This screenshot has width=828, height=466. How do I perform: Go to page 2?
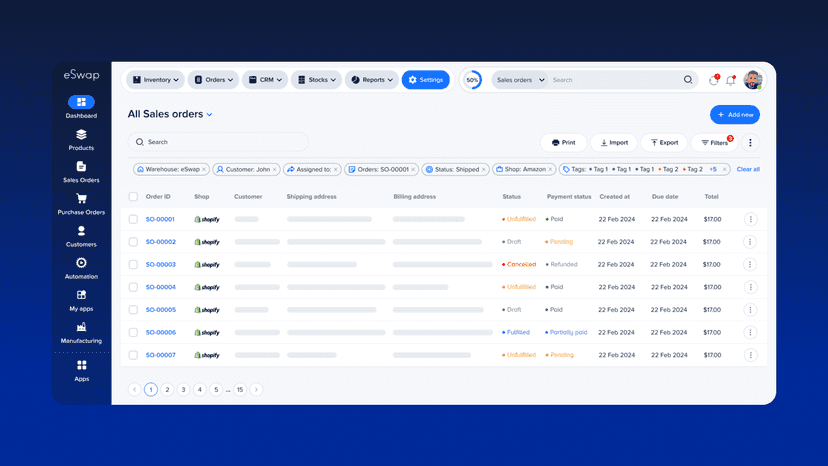click(167, 390)
